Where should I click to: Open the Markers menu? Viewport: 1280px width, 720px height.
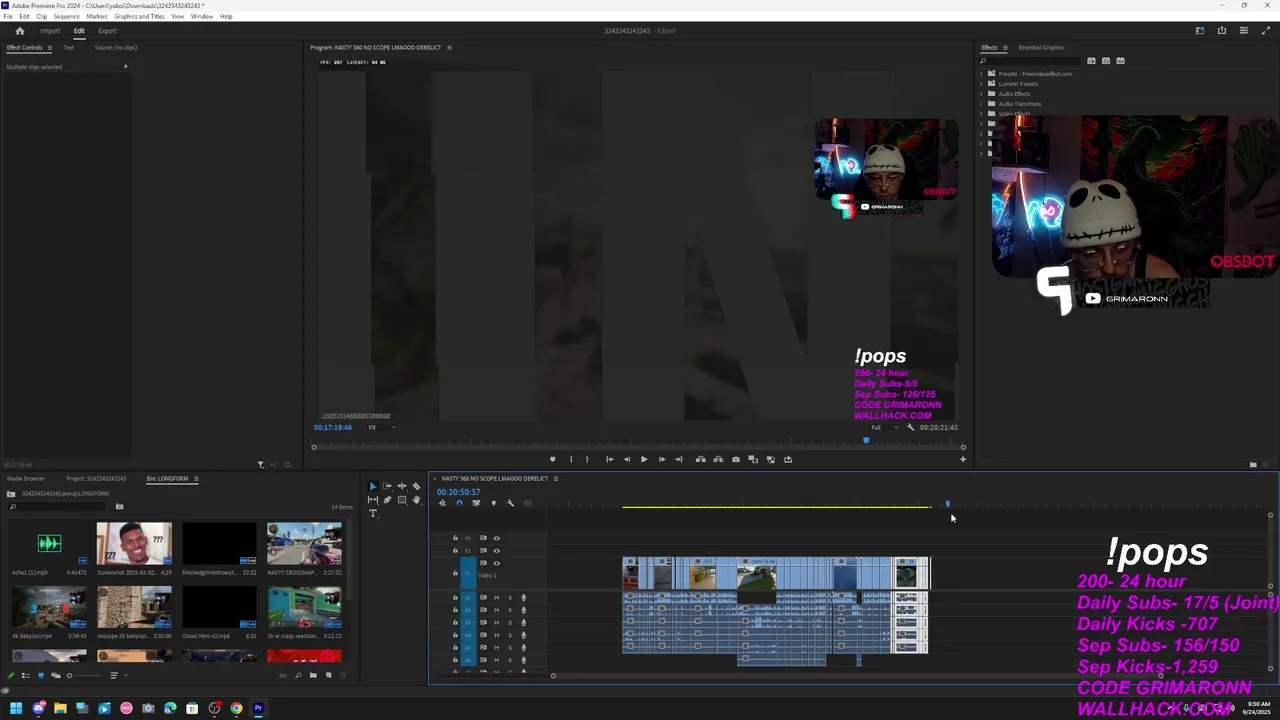(97, 16)
